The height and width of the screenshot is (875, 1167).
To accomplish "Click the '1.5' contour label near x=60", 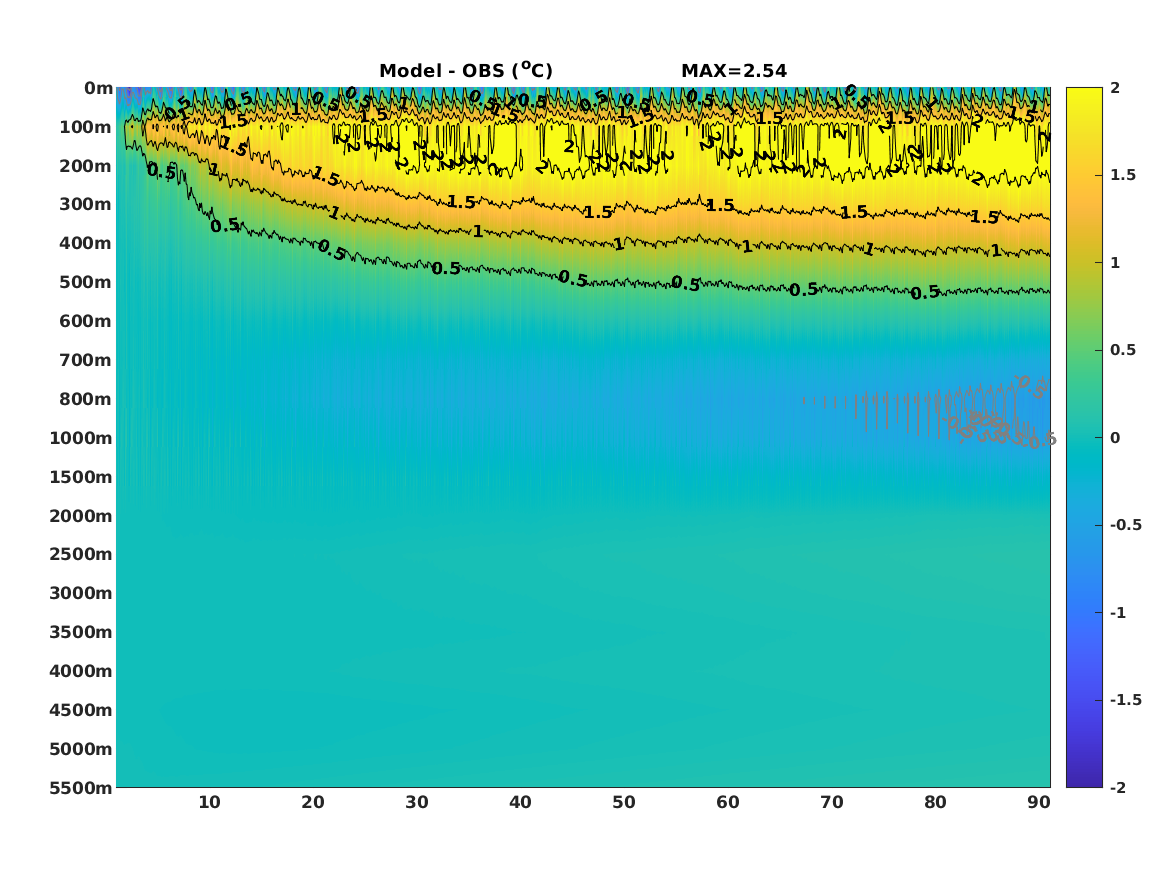I will click(x=720, y=205).
